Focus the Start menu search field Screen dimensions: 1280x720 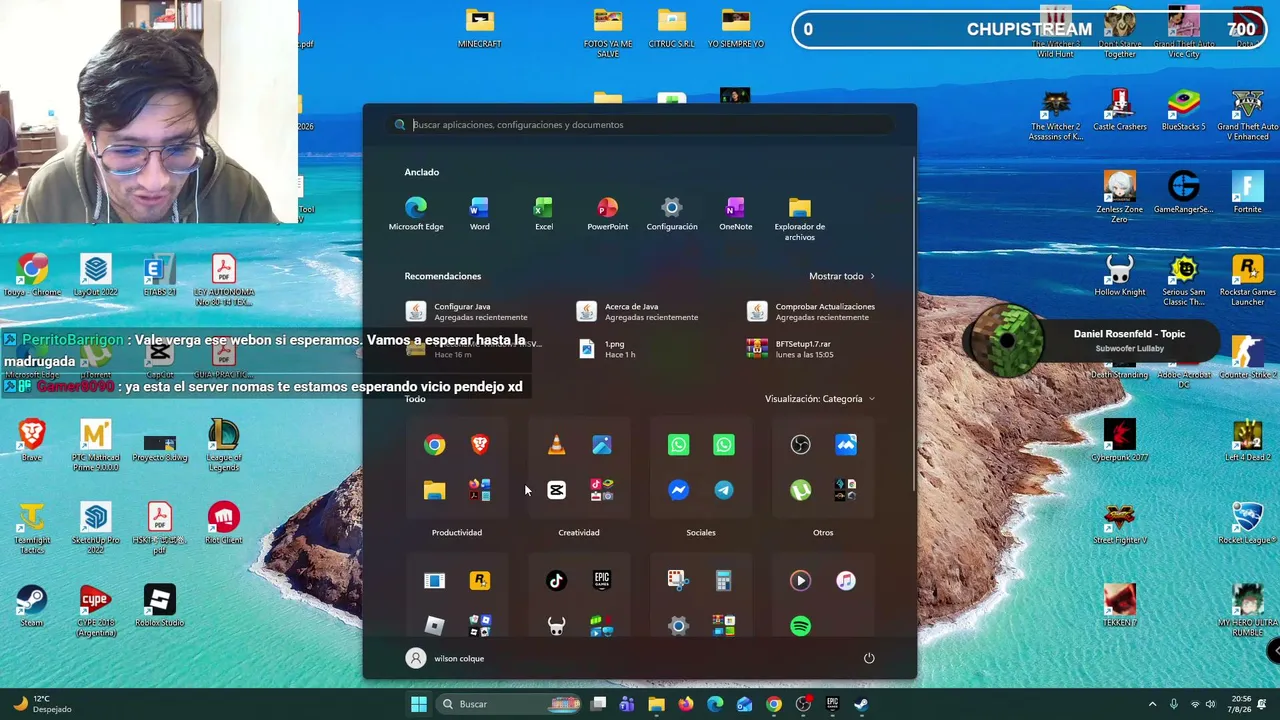[x=640, y=125]
